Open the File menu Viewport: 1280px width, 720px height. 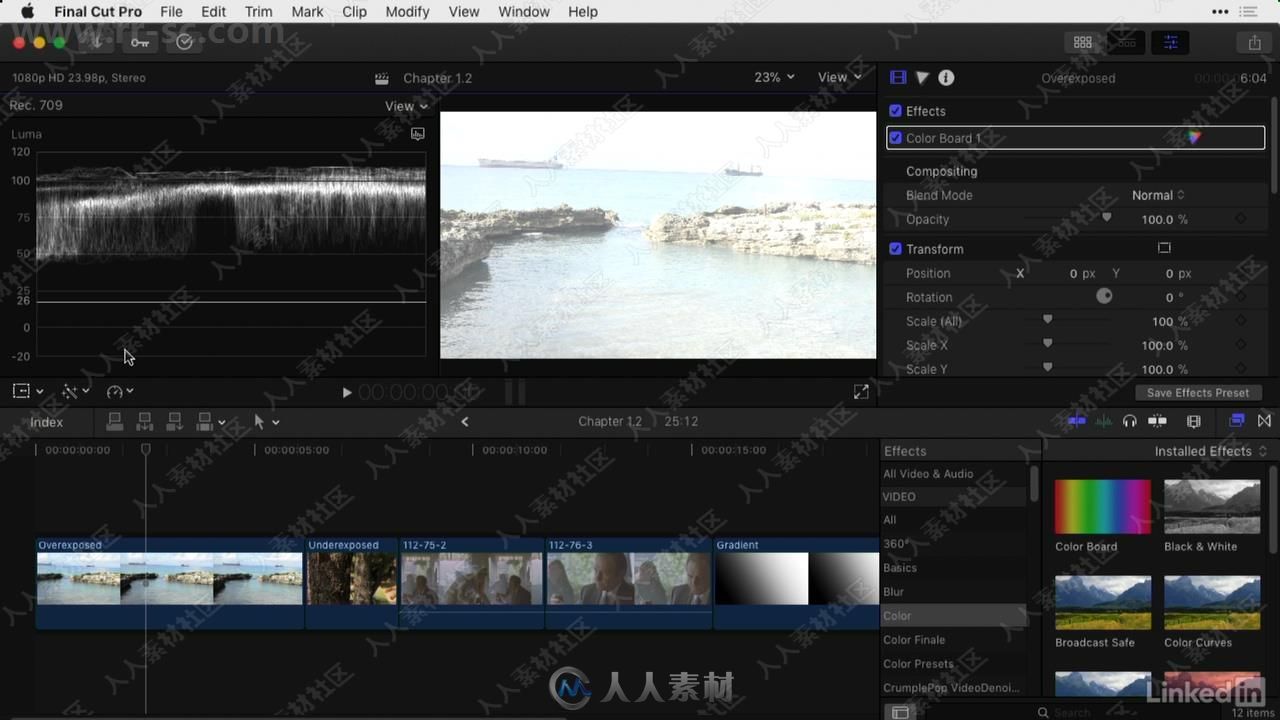click(171, 12)
